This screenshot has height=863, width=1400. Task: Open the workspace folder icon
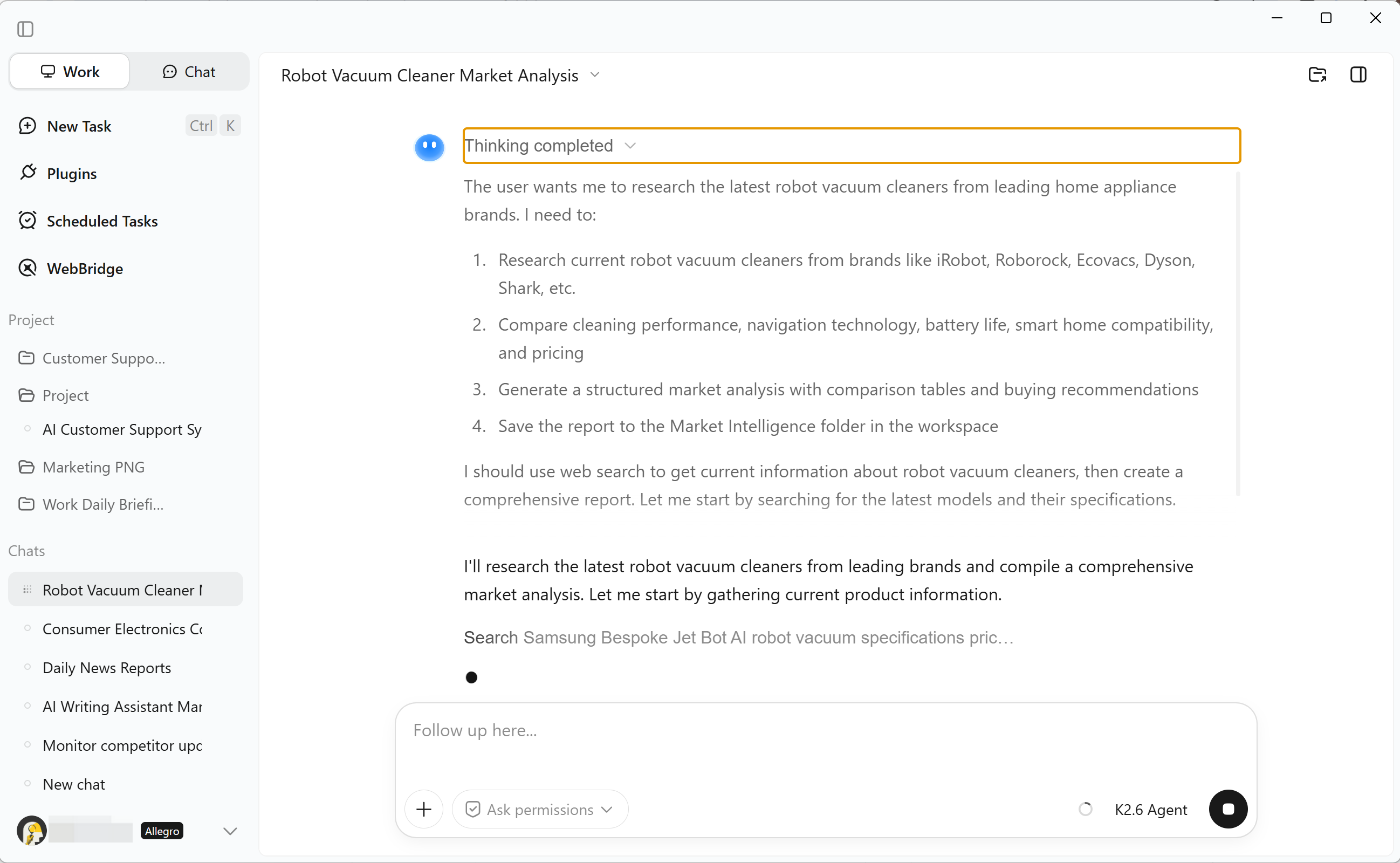point(1317,75)
